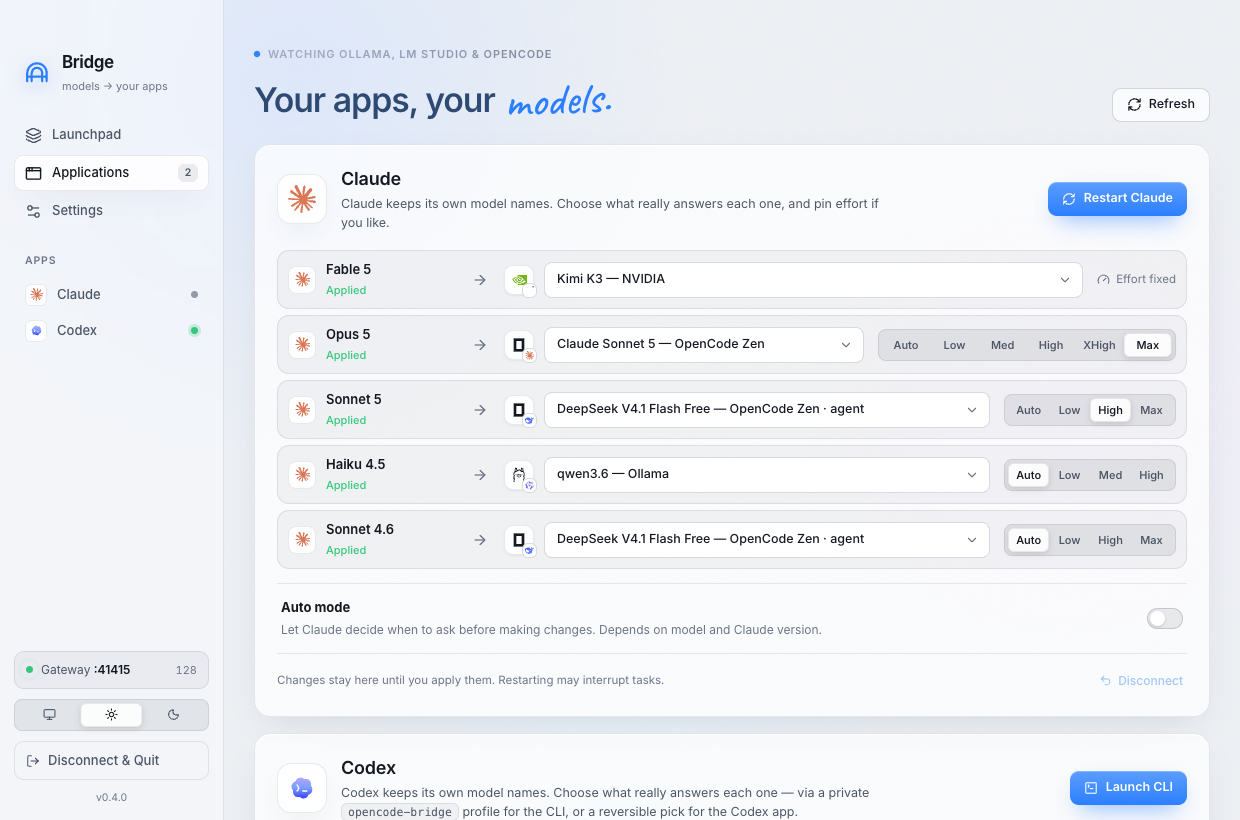This screenshot has width=1240, height=820.
Task: Select system theme monitor option
Action: click(x=49, y=714)
